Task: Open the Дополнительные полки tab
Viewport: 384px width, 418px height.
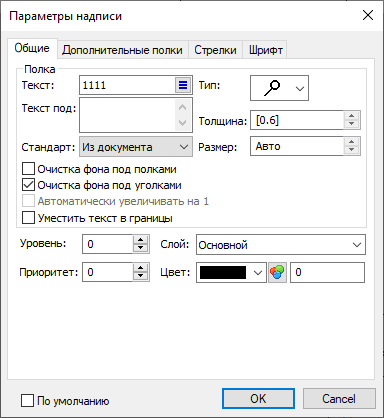Action: click(122, 50)
